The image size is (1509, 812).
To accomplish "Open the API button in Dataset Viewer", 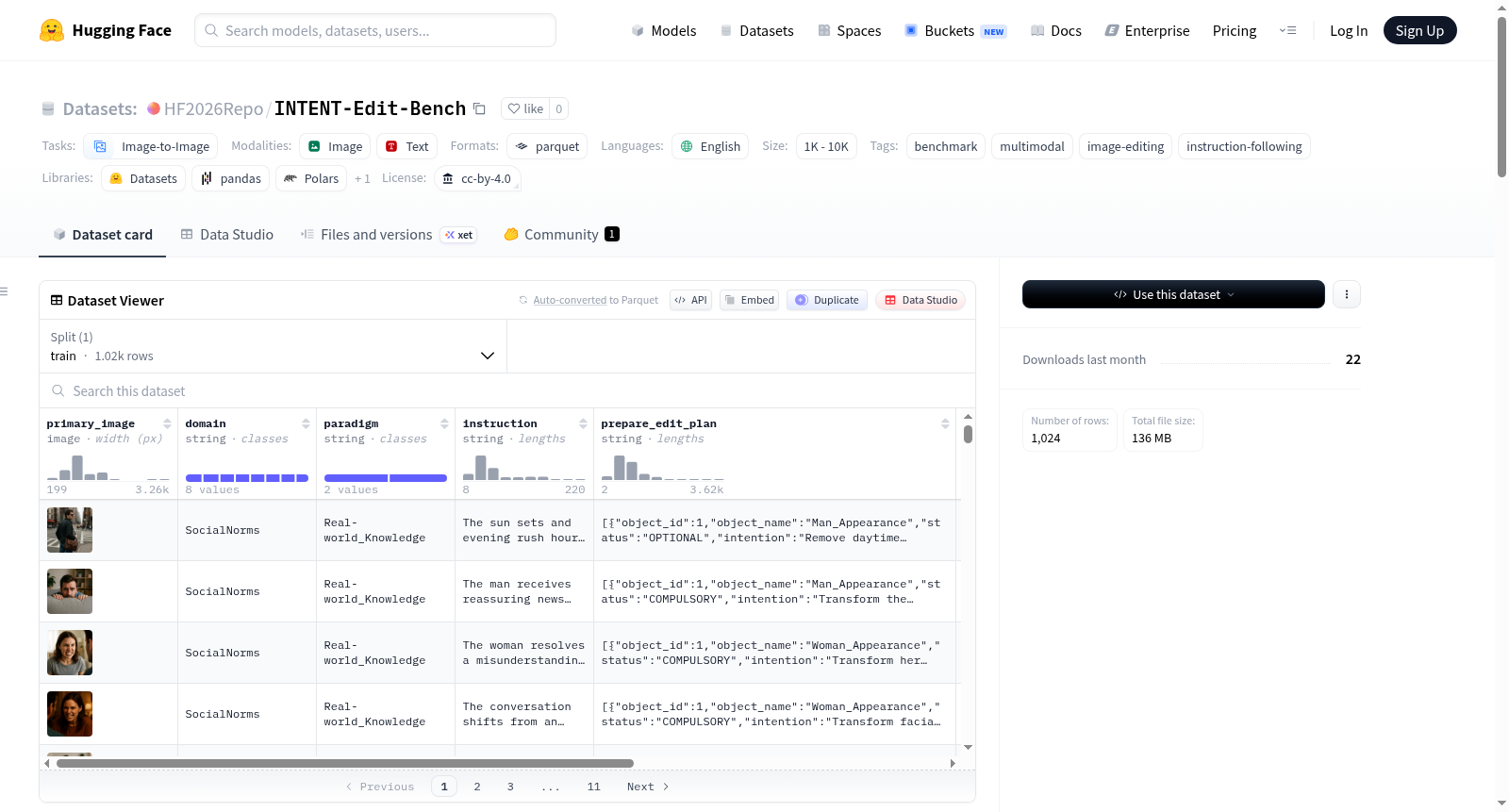I will point(691,300).
